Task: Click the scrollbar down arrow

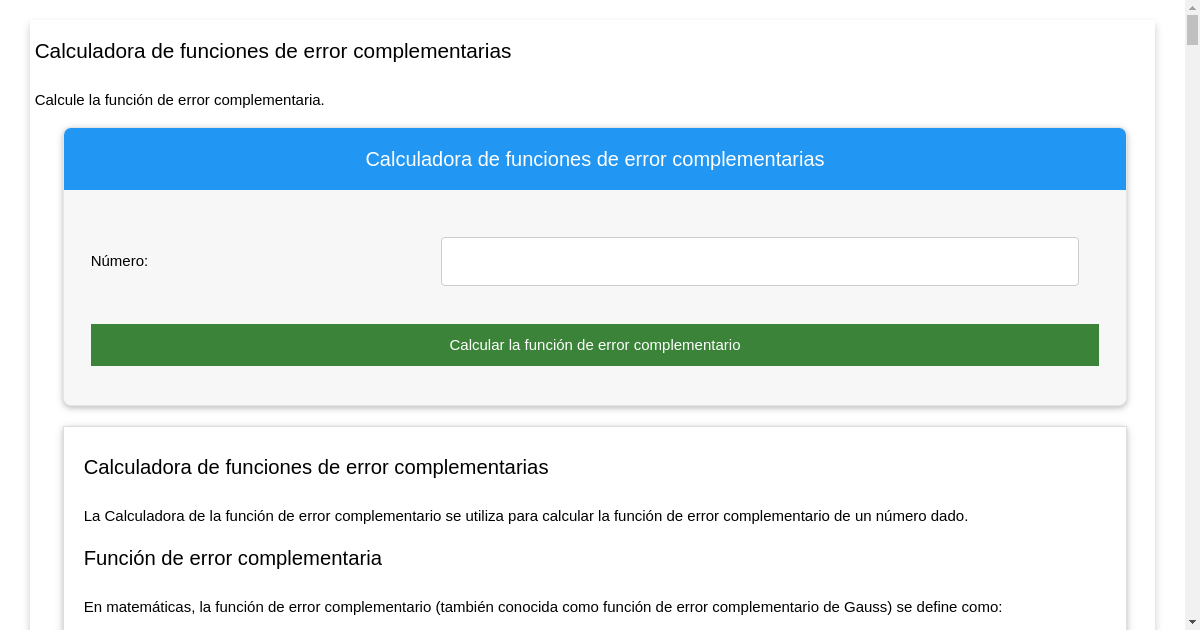Action: point(1191,623)
